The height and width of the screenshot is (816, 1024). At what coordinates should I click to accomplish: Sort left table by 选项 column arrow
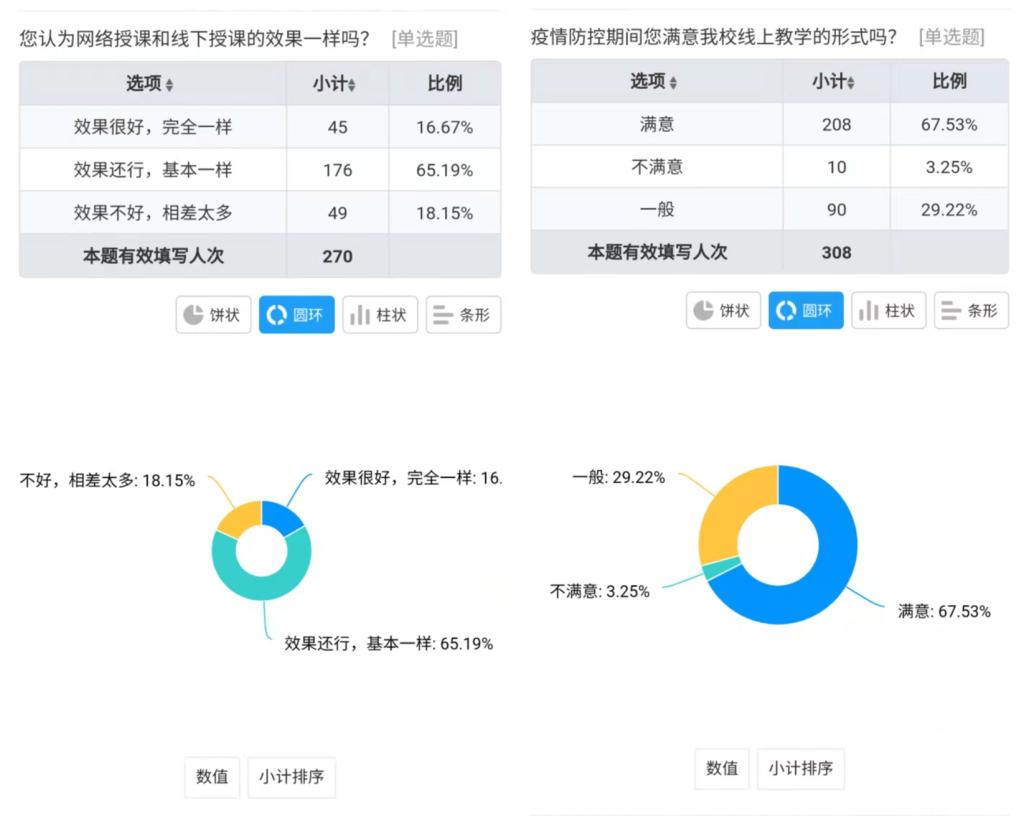(x=170, y=85)
